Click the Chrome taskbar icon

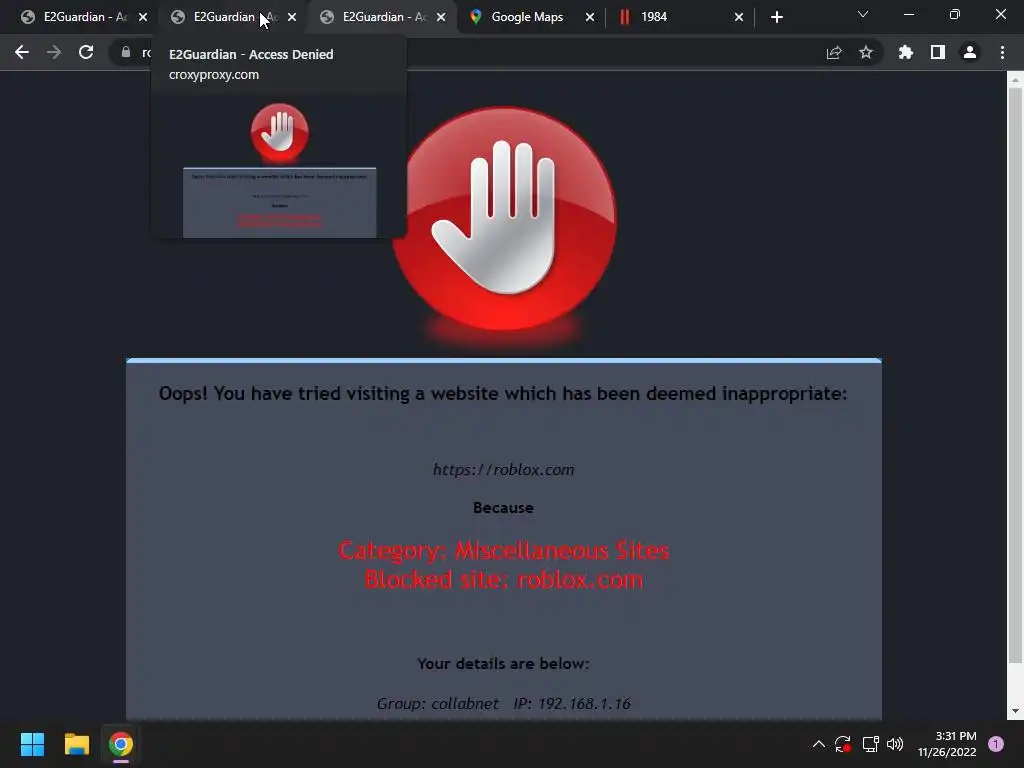pyautogui.click(x=121, y=744)
